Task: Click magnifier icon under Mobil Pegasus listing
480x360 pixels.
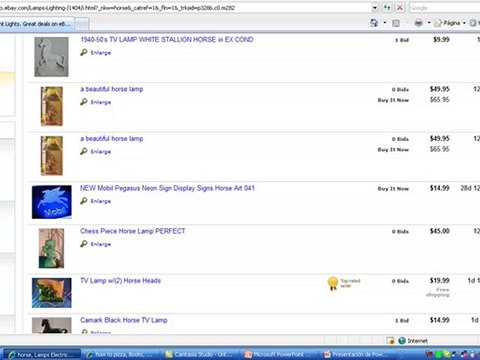Action: [x=84, y=201]
